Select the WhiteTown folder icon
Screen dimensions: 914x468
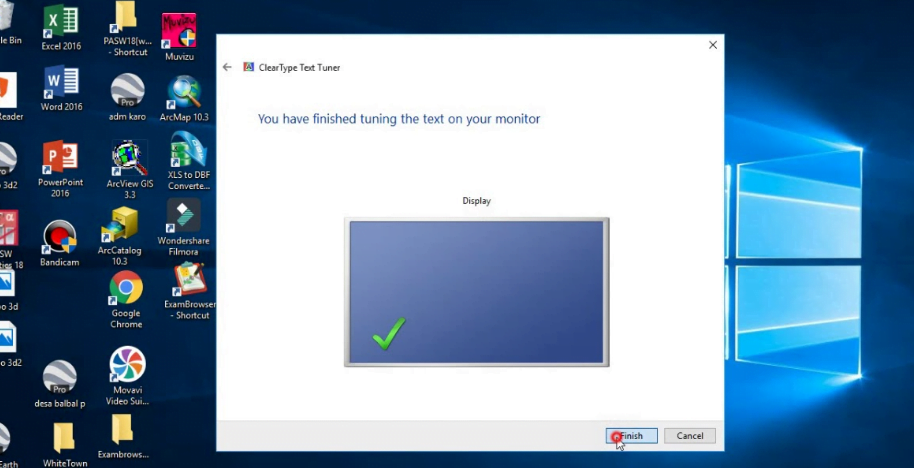pyautogui.click(x=65, y=445)
